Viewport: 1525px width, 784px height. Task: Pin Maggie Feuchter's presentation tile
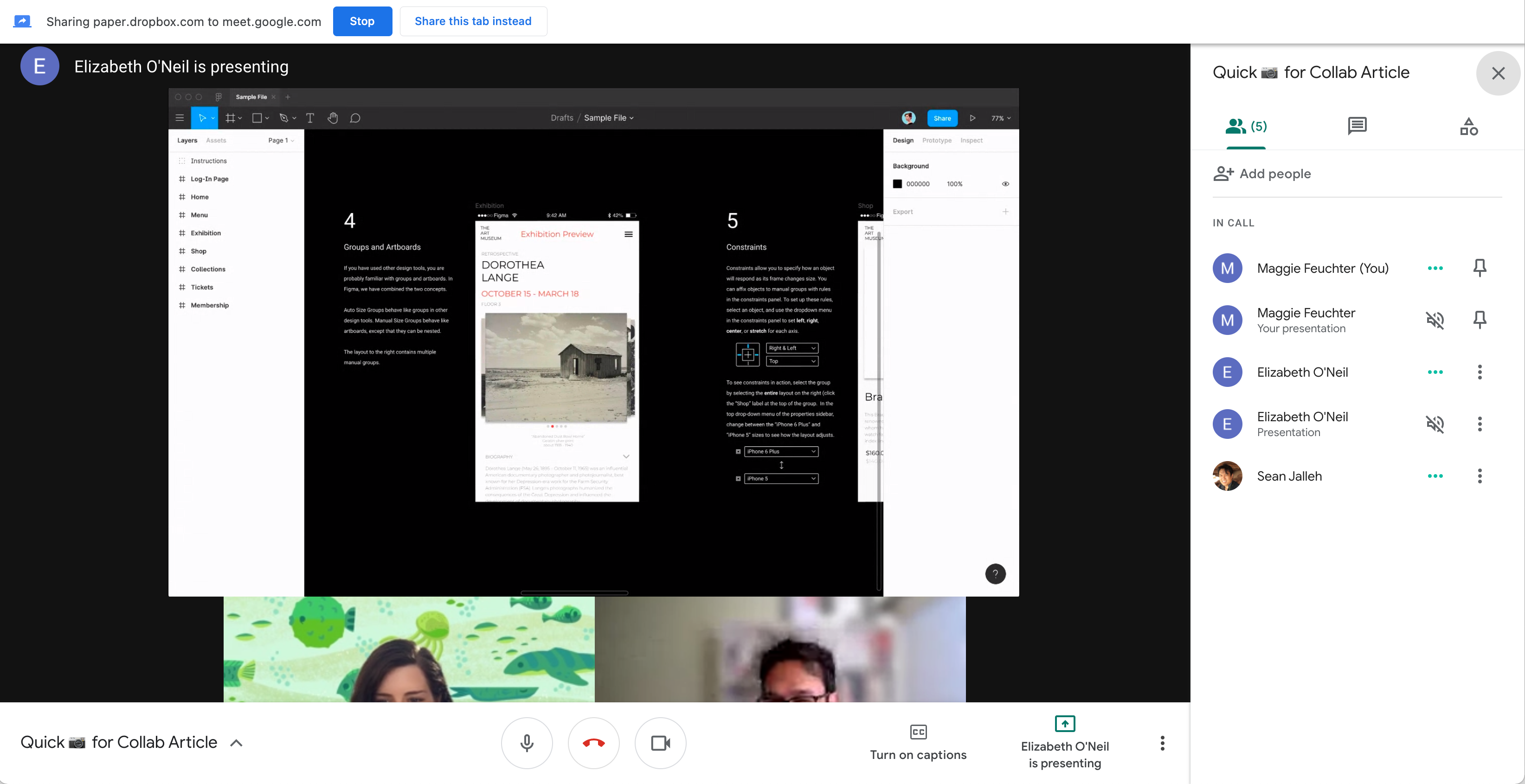(x=1480, y=321)
